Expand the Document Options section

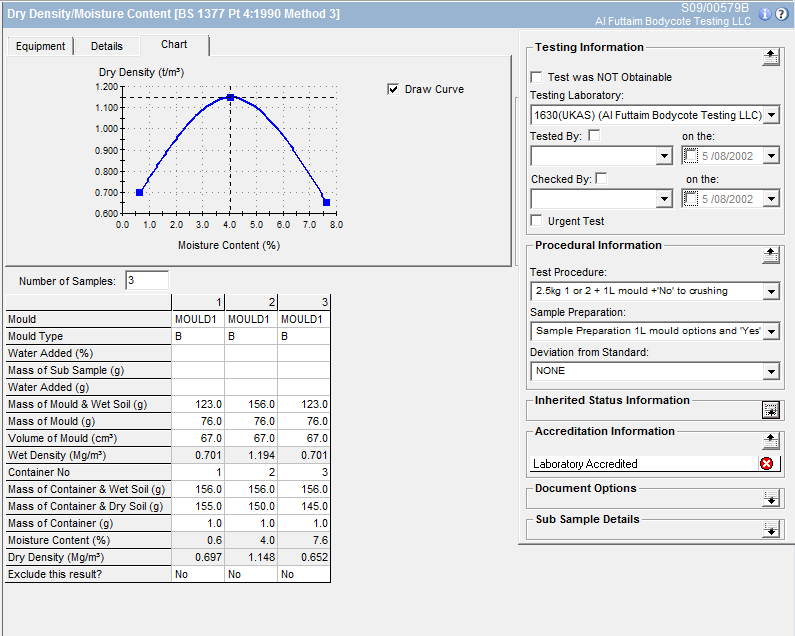[x=770, y=498]
